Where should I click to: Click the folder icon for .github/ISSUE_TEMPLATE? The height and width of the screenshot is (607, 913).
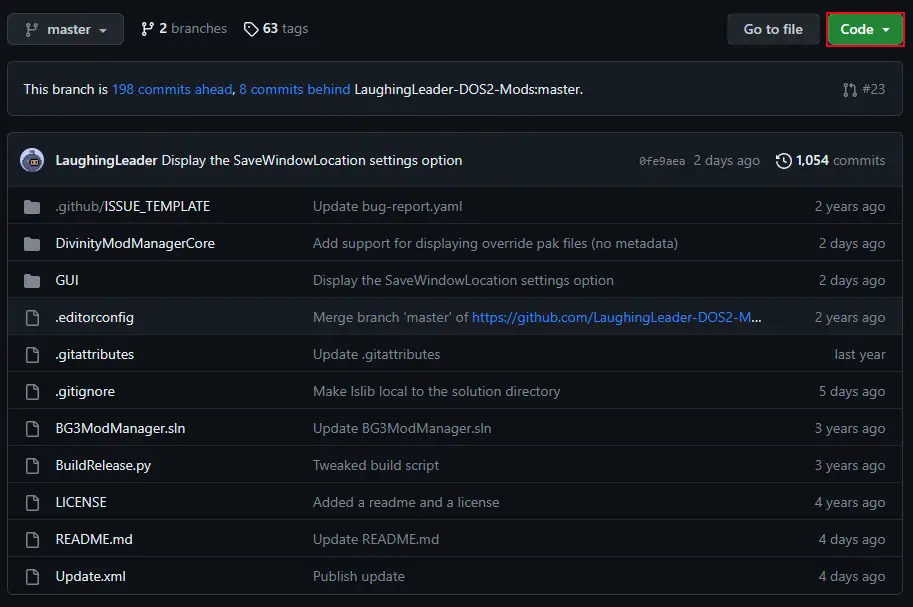click(x=32, y=207)
